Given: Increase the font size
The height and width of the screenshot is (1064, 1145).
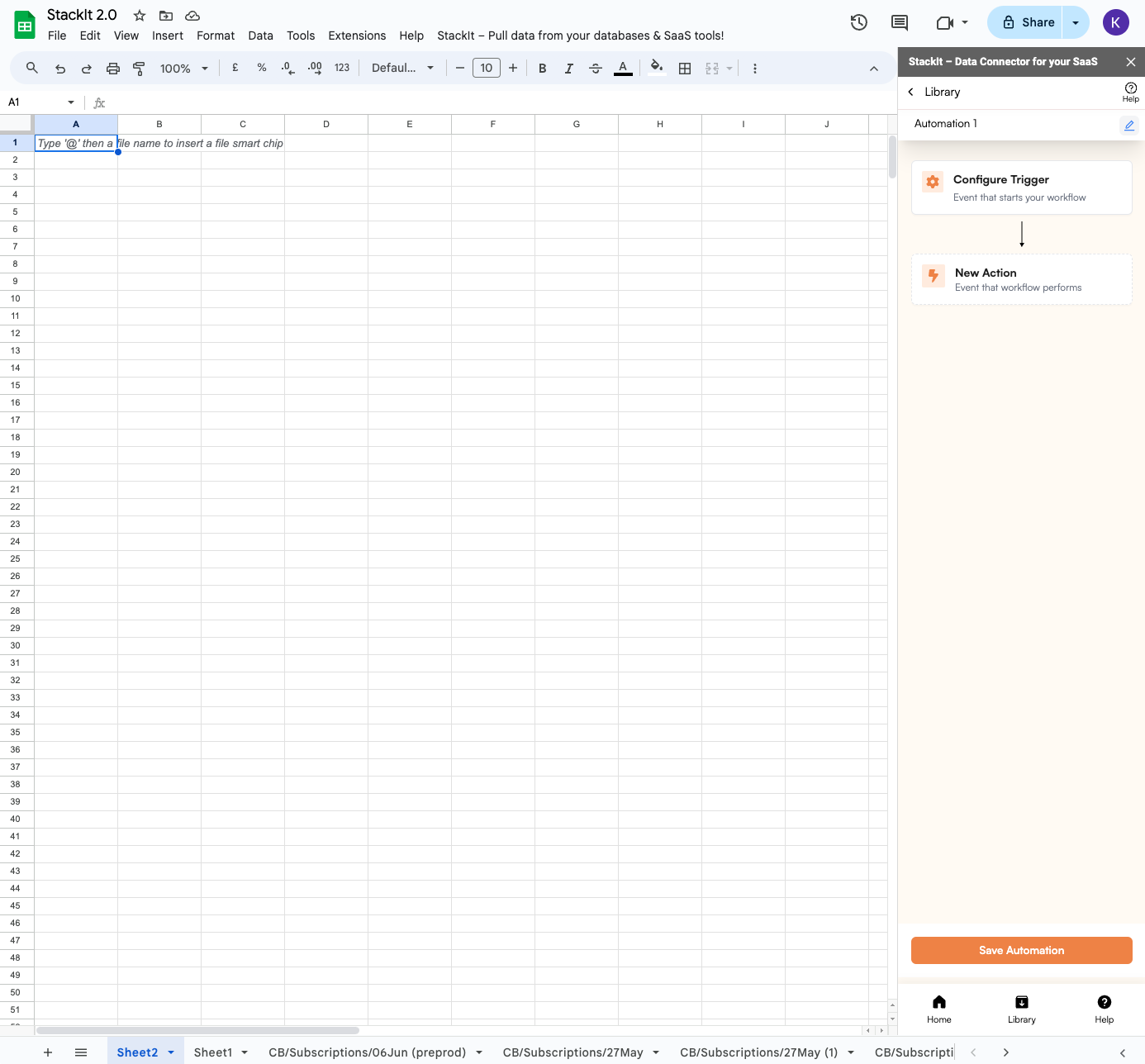Looking at the screenshot, I should [513, 69].
